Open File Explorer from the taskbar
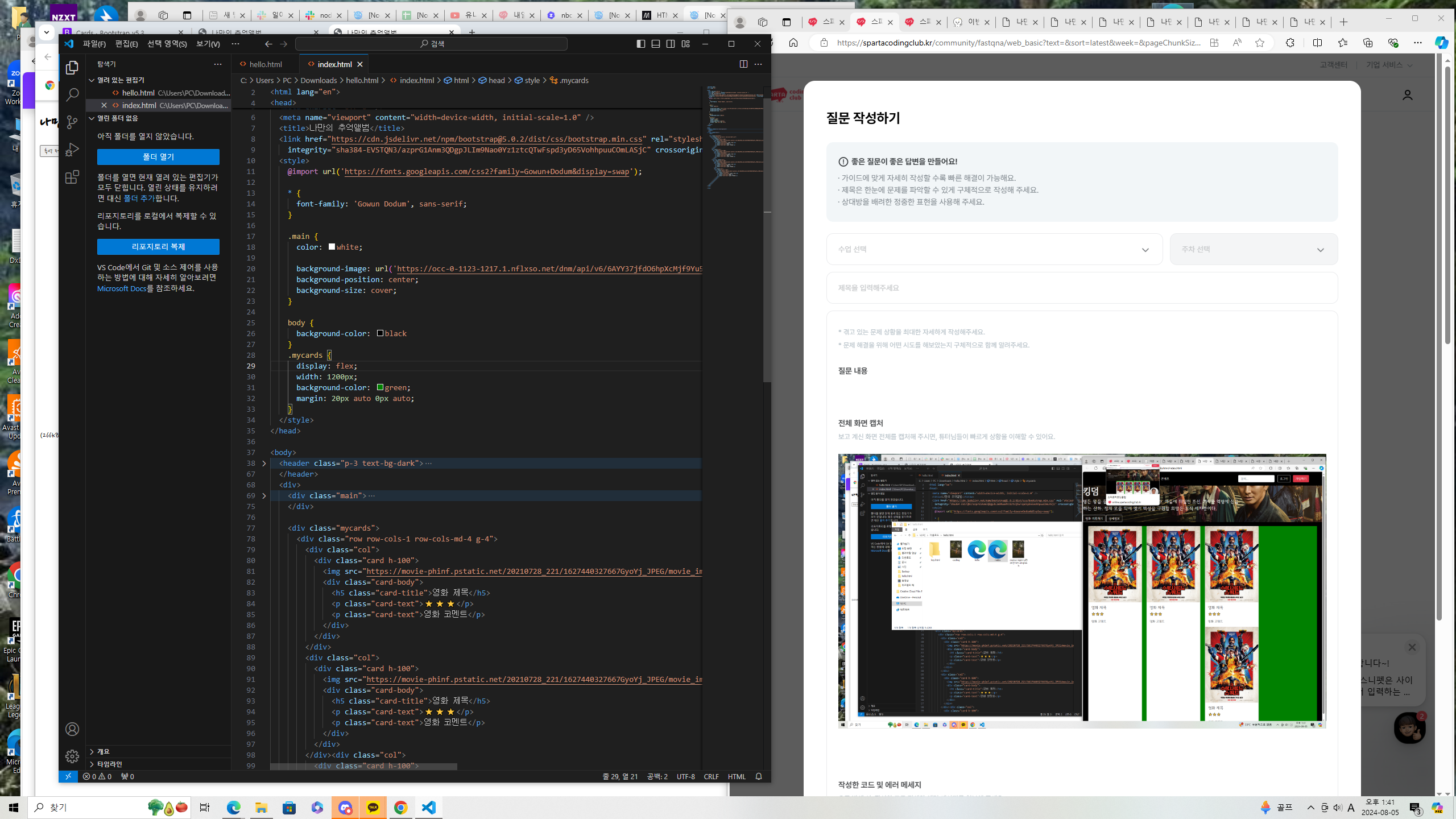This screenshot has width=1456, height=819. click(x=261, y=808)
